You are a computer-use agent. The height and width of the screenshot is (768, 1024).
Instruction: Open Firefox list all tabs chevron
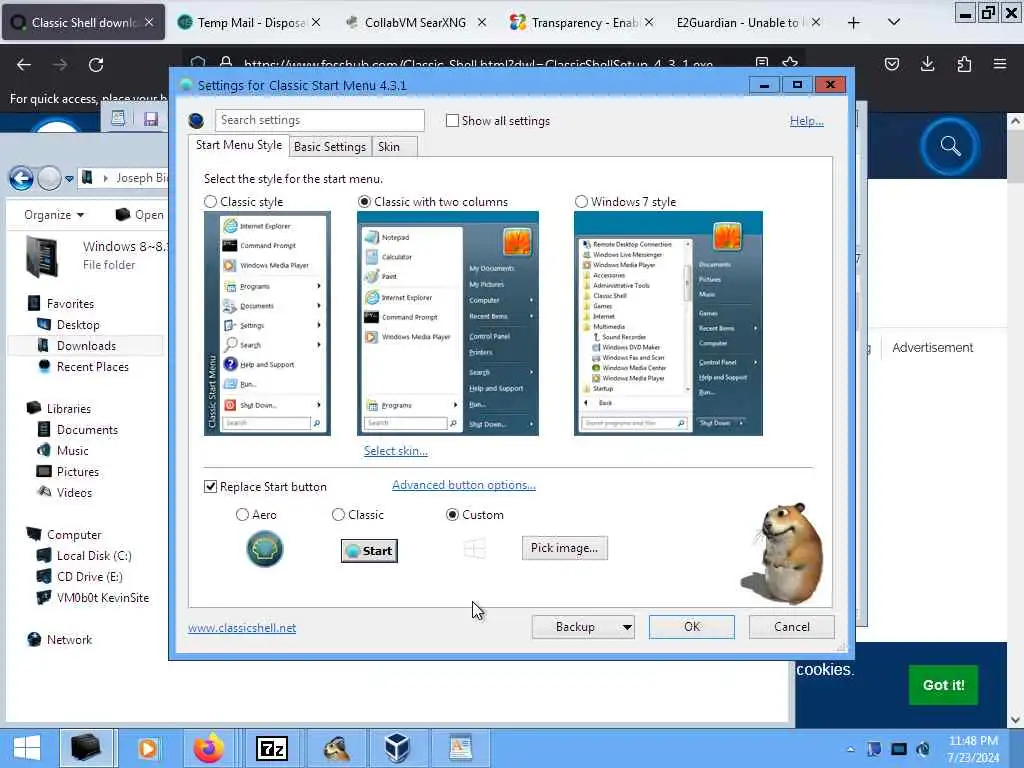click(x=894, y=23)
